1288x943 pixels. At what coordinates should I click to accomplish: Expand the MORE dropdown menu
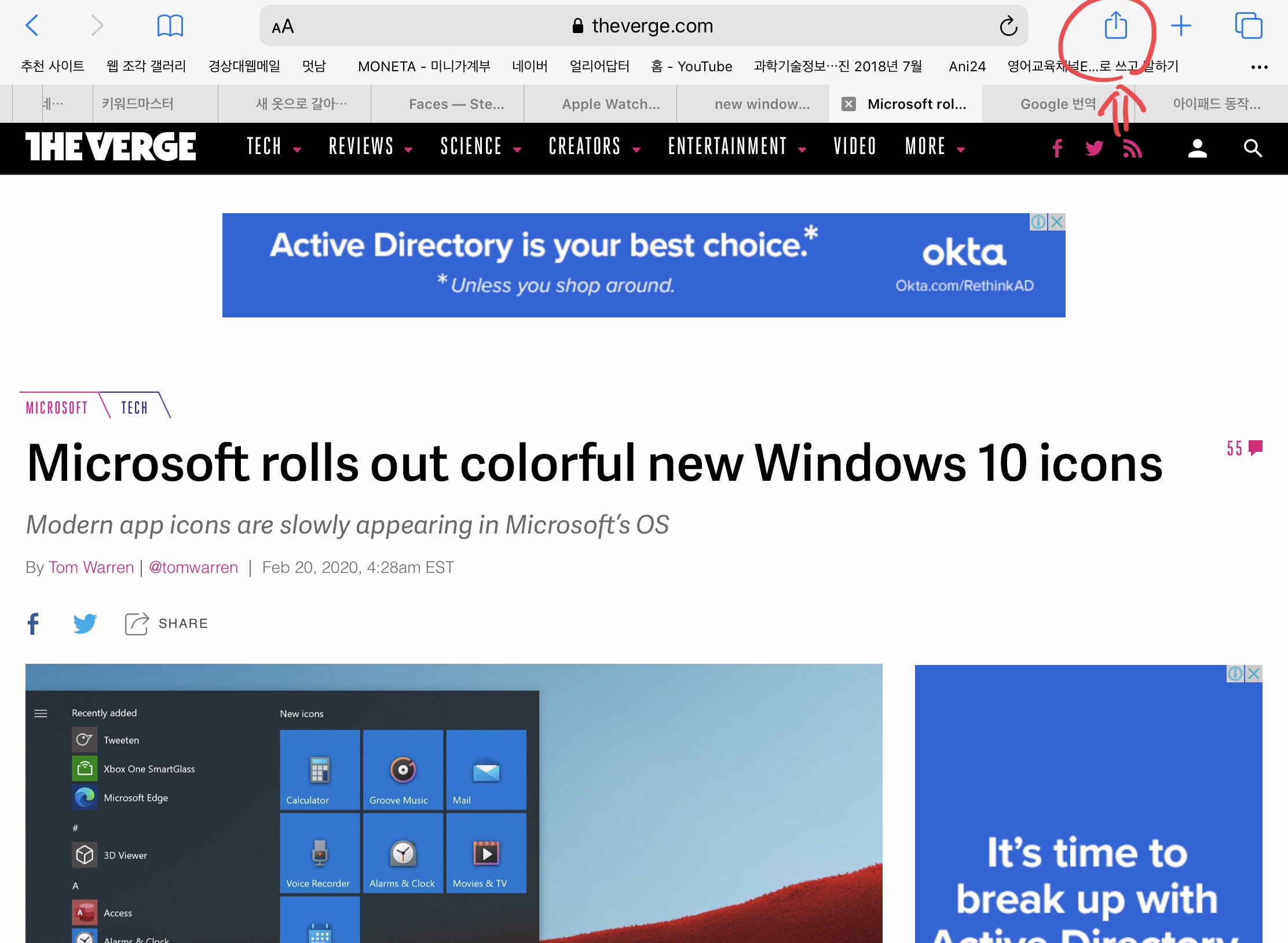pos(935,147)
